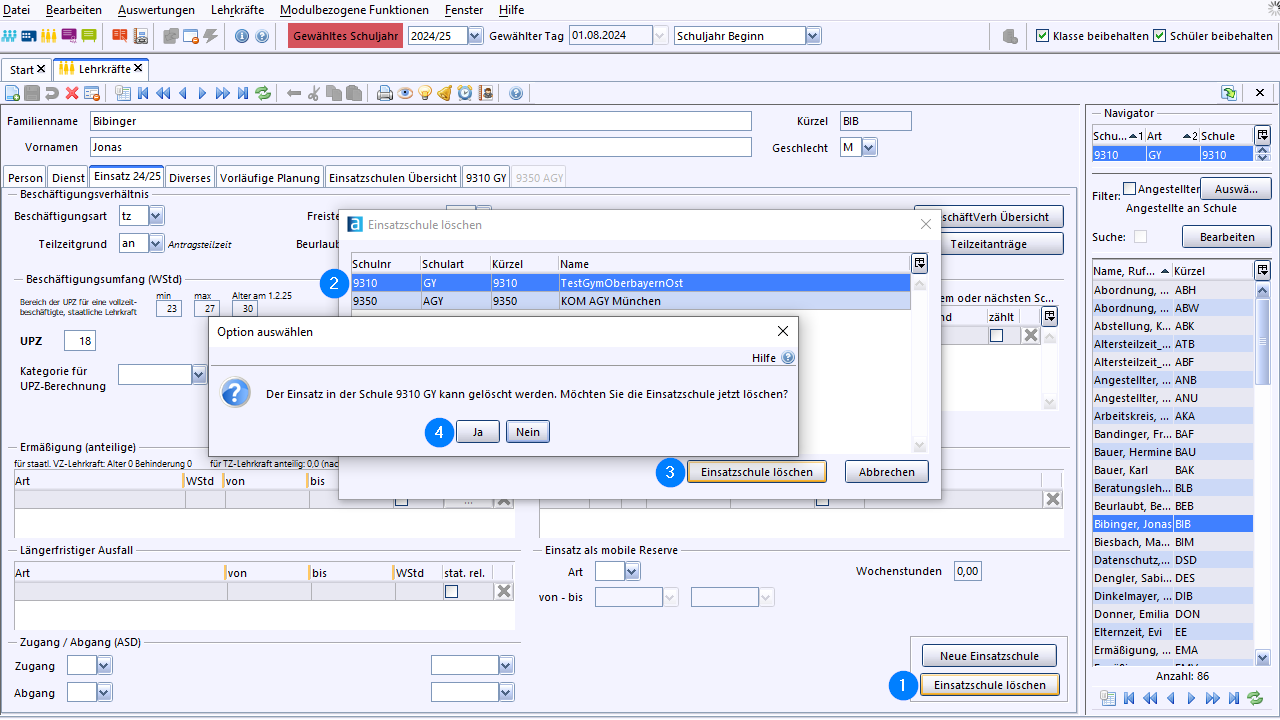Click Abbrechen in Einsatzschule löschen dialog
1280x720 pixels.
[x=887, y=471]
